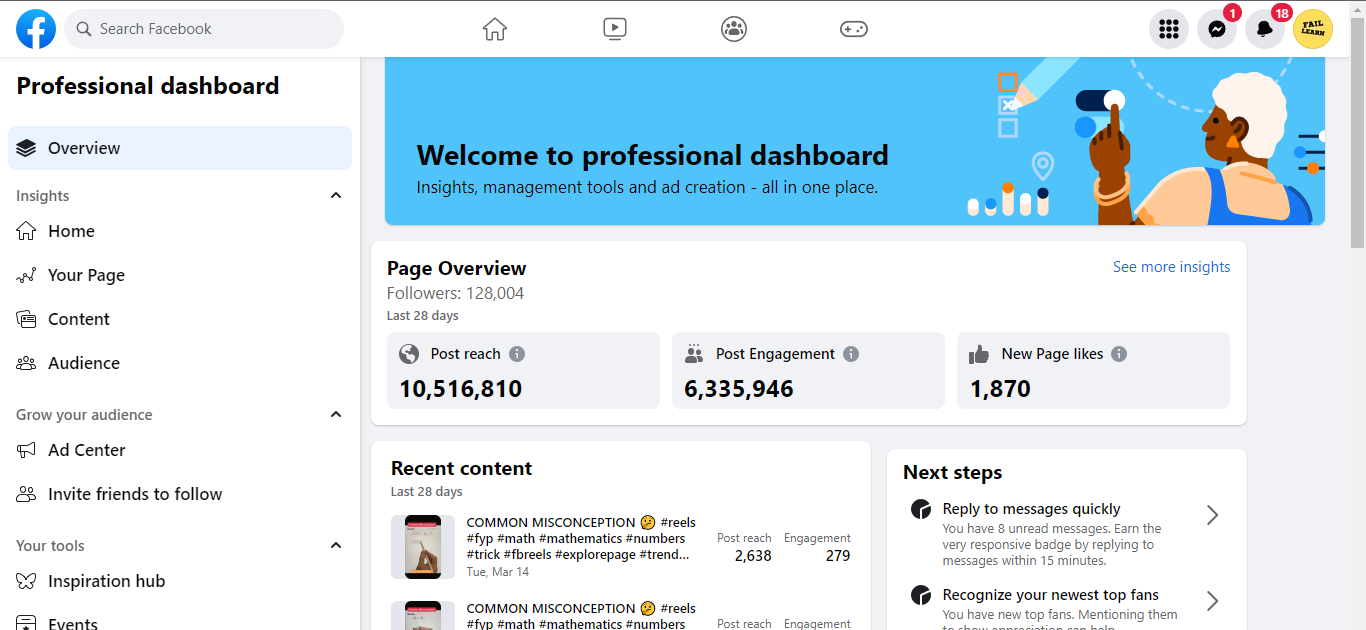Open notifications bell showing 18

[x=1265, y=29]
